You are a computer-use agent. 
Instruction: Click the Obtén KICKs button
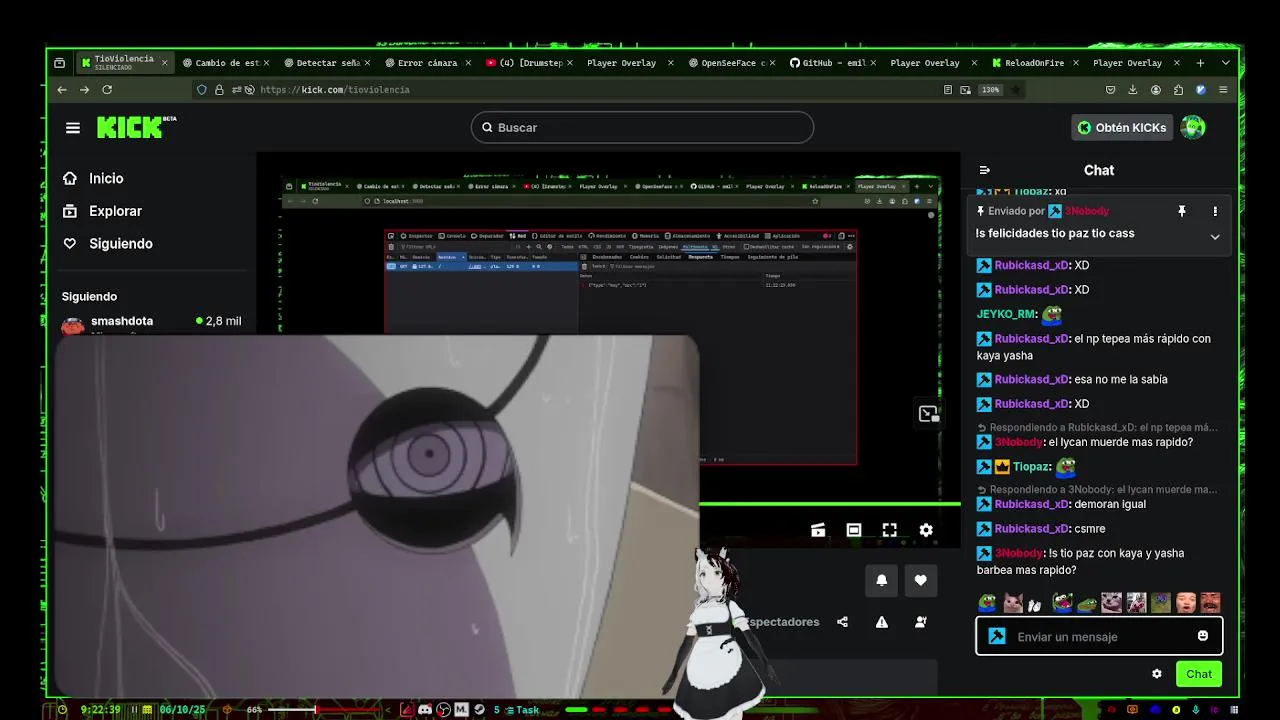click(x=1122, y=127)
